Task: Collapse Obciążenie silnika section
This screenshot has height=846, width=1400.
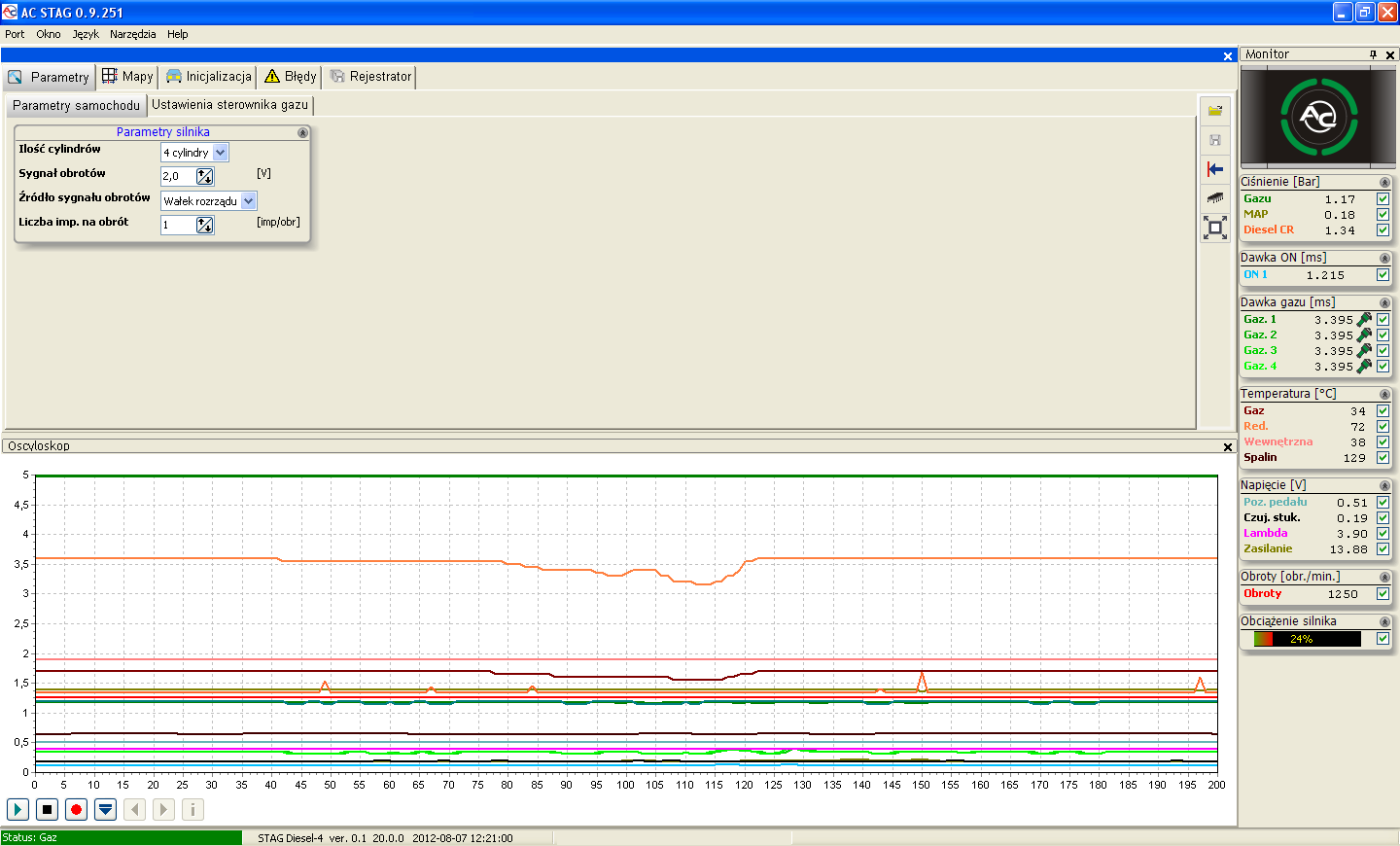Action: 1384,622
